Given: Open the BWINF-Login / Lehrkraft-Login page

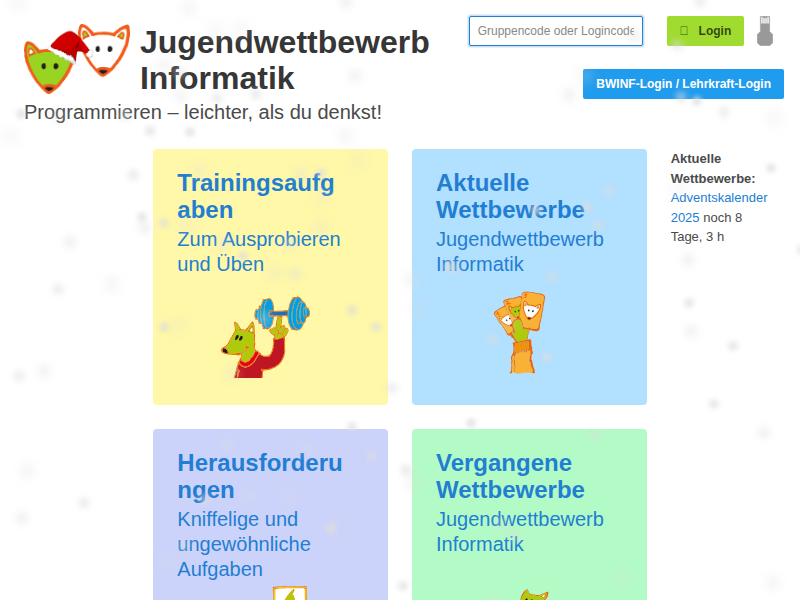Looking at the screenshot, I should click(x=683, y=84).
